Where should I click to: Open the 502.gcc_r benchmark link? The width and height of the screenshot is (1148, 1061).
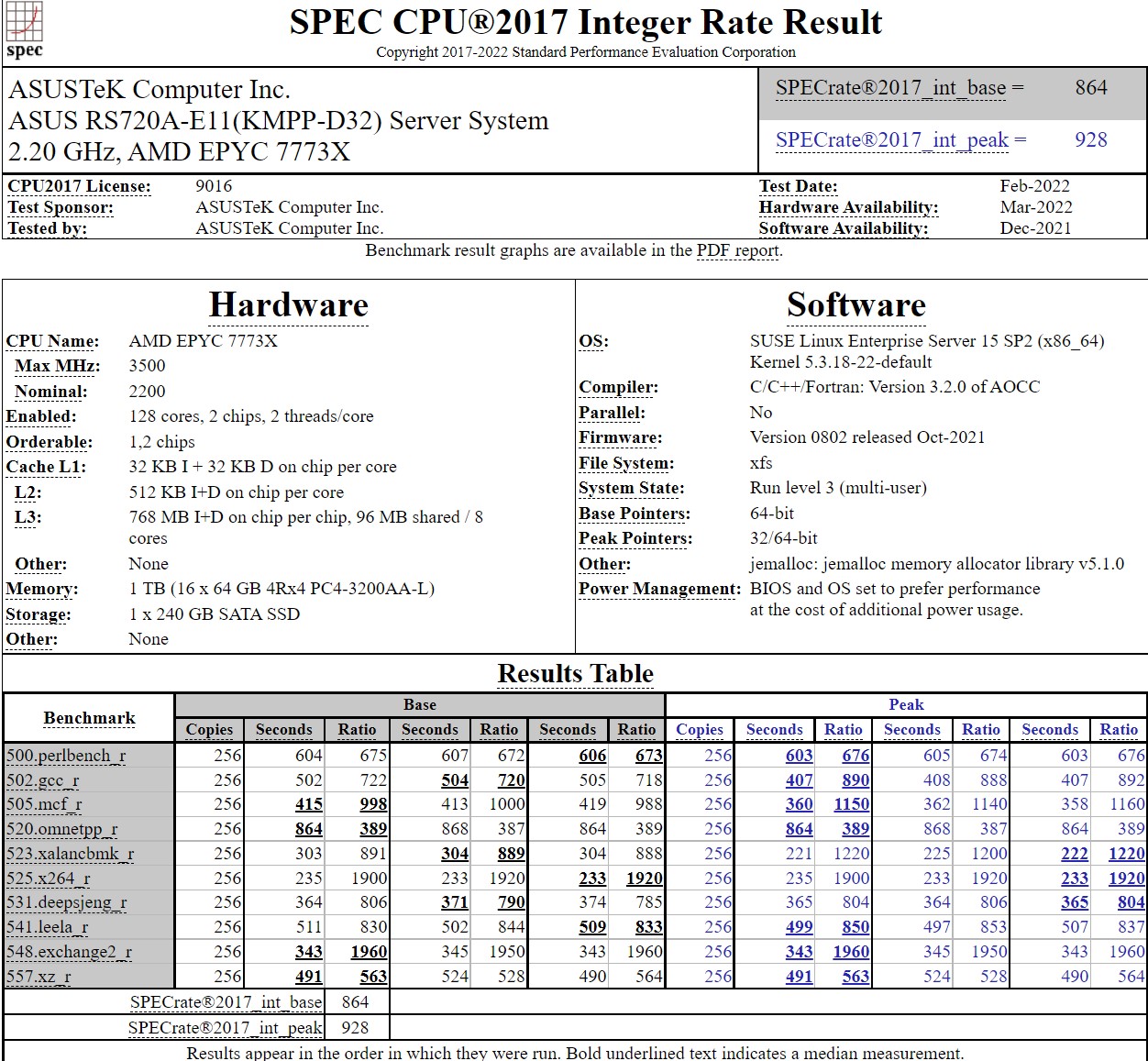pyautogui.click(x=44, y=780)
